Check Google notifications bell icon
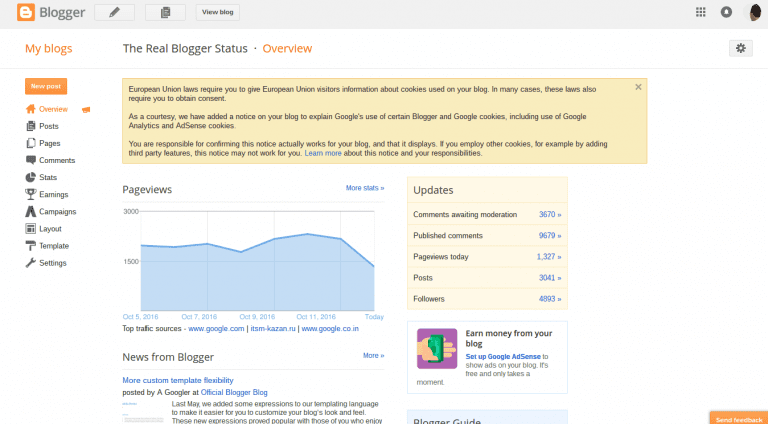The height and width of the screenshot is (424, 768). [x=727, y=12]
